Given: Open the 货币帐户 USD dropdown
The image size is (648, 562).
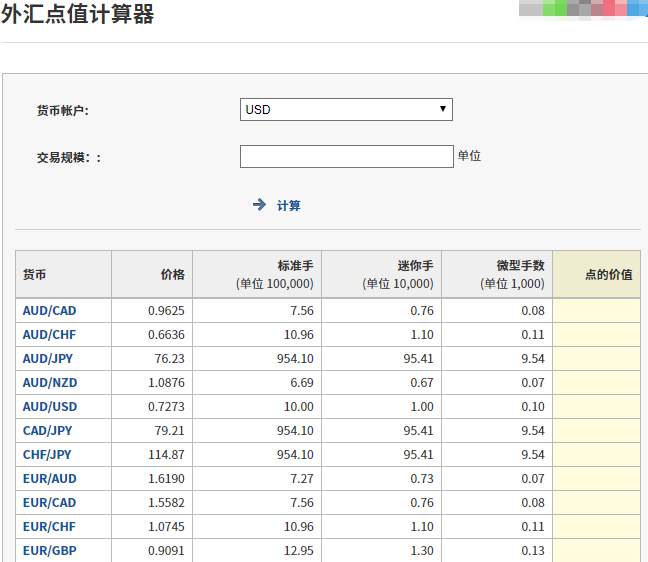Looking at the screenshot, I should tap(346, 110).
